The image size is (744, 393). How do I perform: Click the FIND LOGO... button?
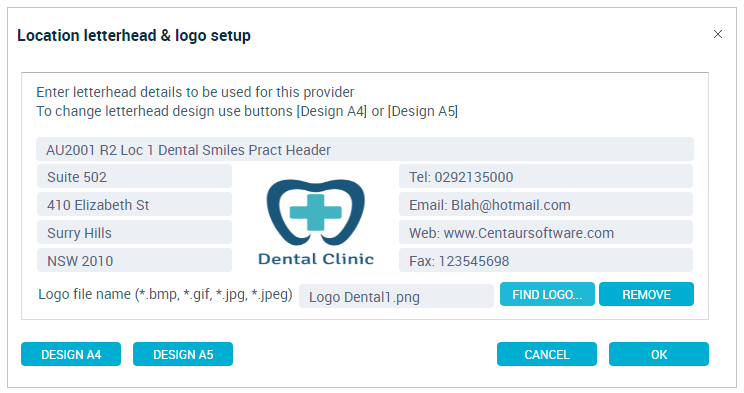(x=547, y=294)
